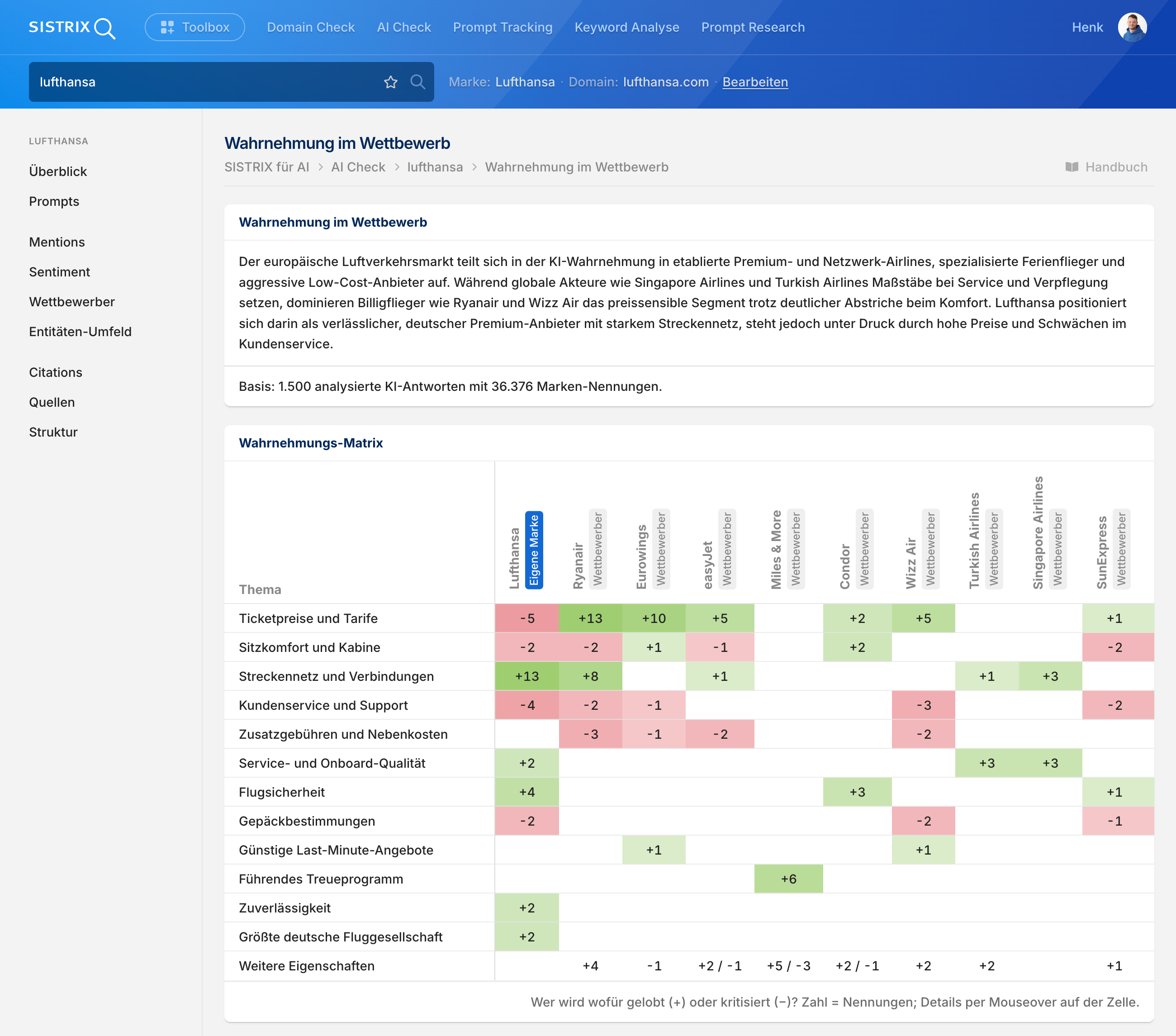
Task: Open the Toolbox button
Action: click(195, 27)
